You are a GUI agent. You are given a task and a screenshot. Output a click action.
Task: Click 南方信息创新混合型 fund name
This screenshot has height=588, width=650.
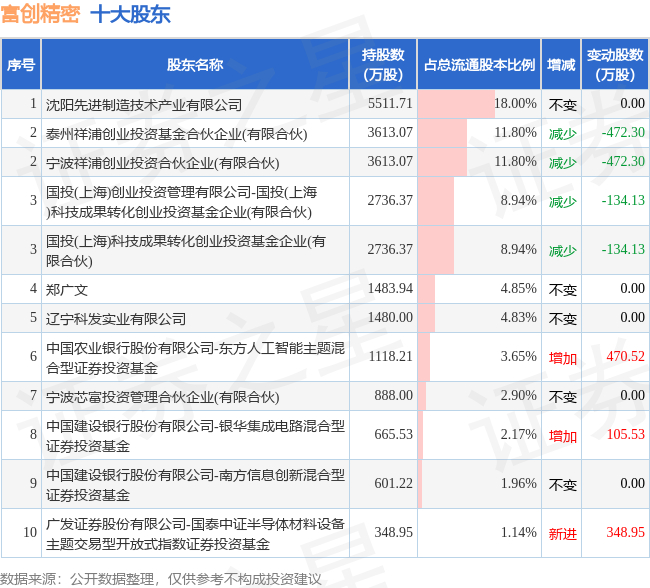pyautogui.click(x=195, y=484)
